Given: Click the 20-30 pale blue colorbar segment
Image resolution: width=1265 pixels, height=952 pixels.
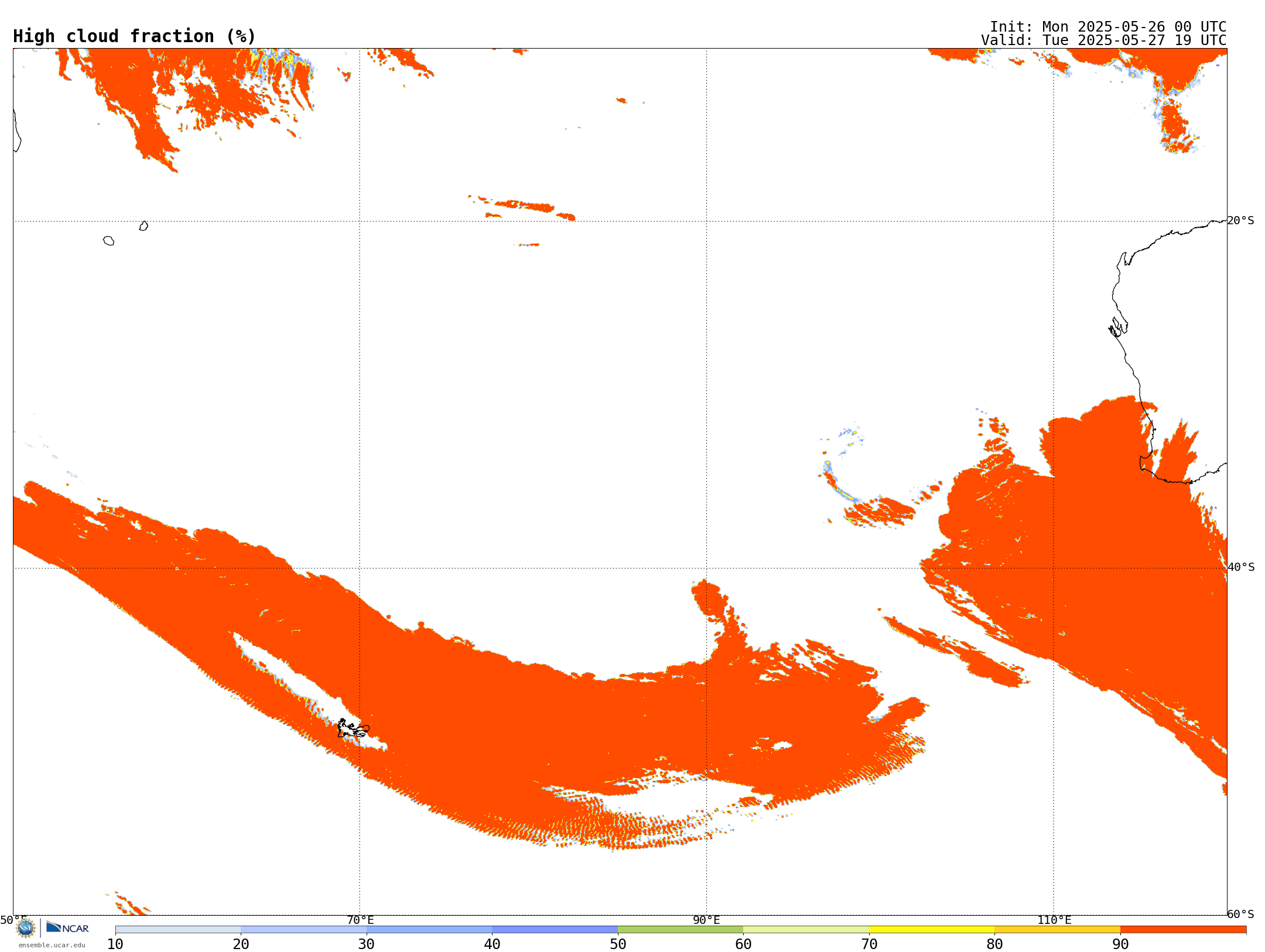Looking at the screenshot, I should click(303, 930).
